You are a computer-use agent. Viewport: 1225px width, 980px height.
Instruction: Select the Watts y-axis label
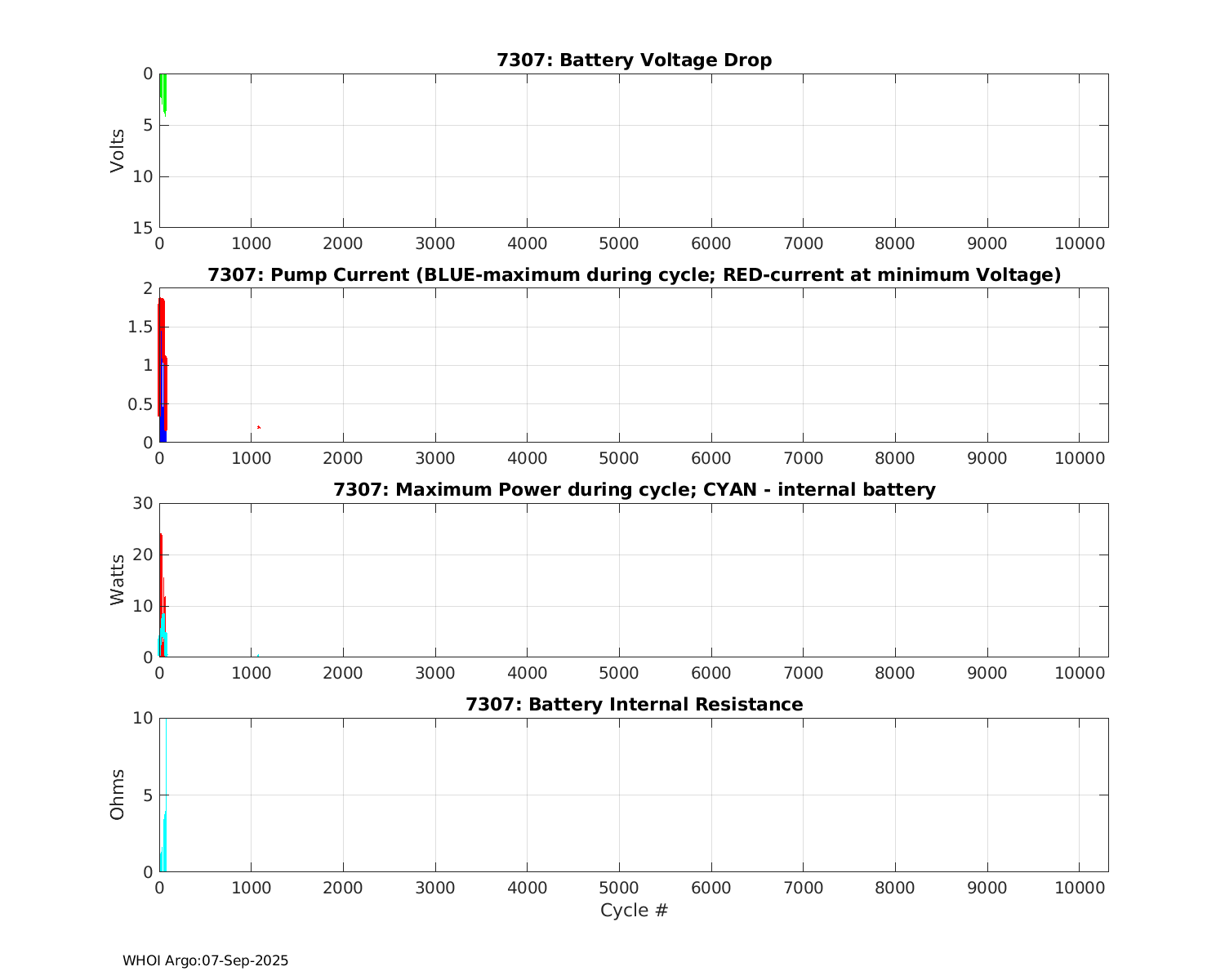[x=118, y=580]
